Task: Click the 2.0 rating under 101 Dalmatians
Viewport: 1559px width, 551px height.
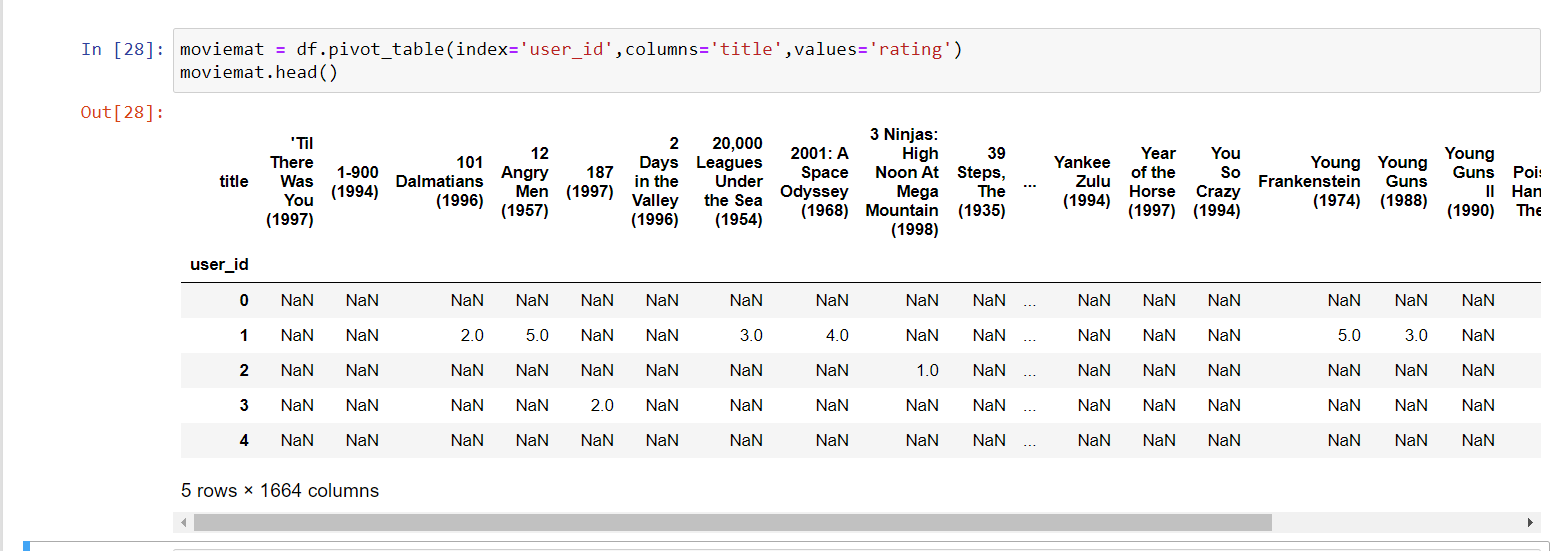Action: tap(472, 335)
